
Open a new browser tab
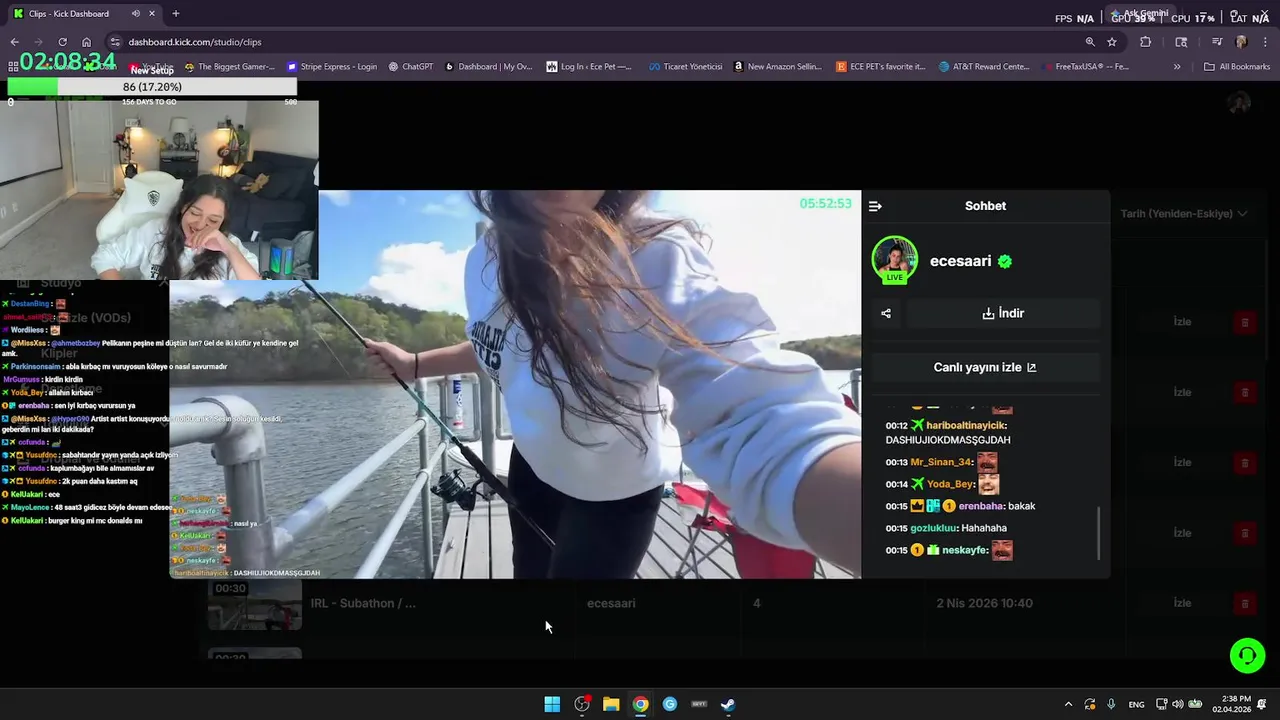(176, 14)
